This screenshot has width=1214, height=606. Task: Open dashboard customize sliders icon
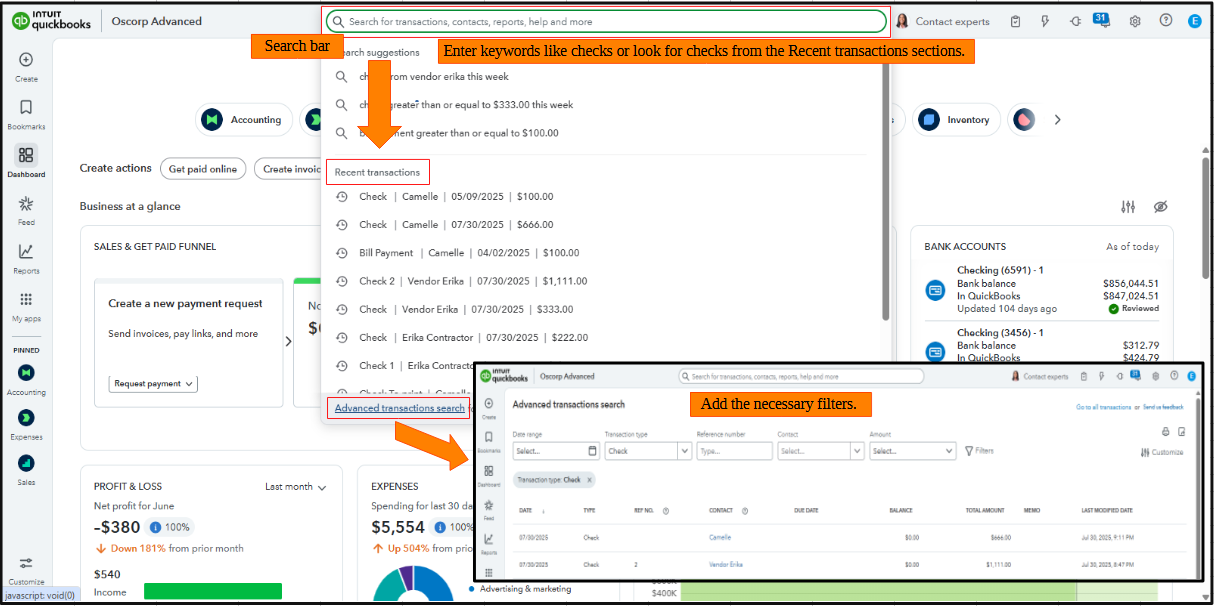[x=1128, y=207]
